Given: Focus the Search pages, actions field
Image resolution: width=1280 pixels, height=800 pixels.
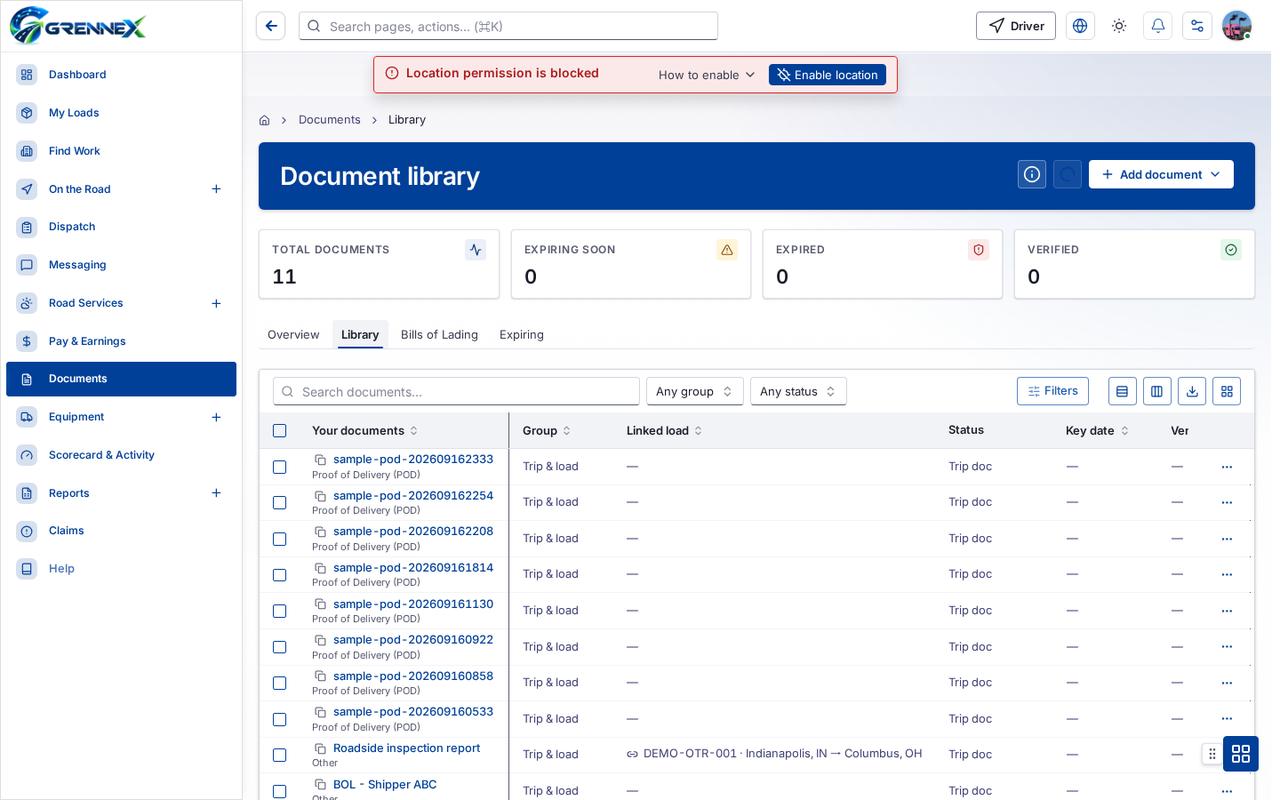Looking at the screenshot, I should 508,26.
